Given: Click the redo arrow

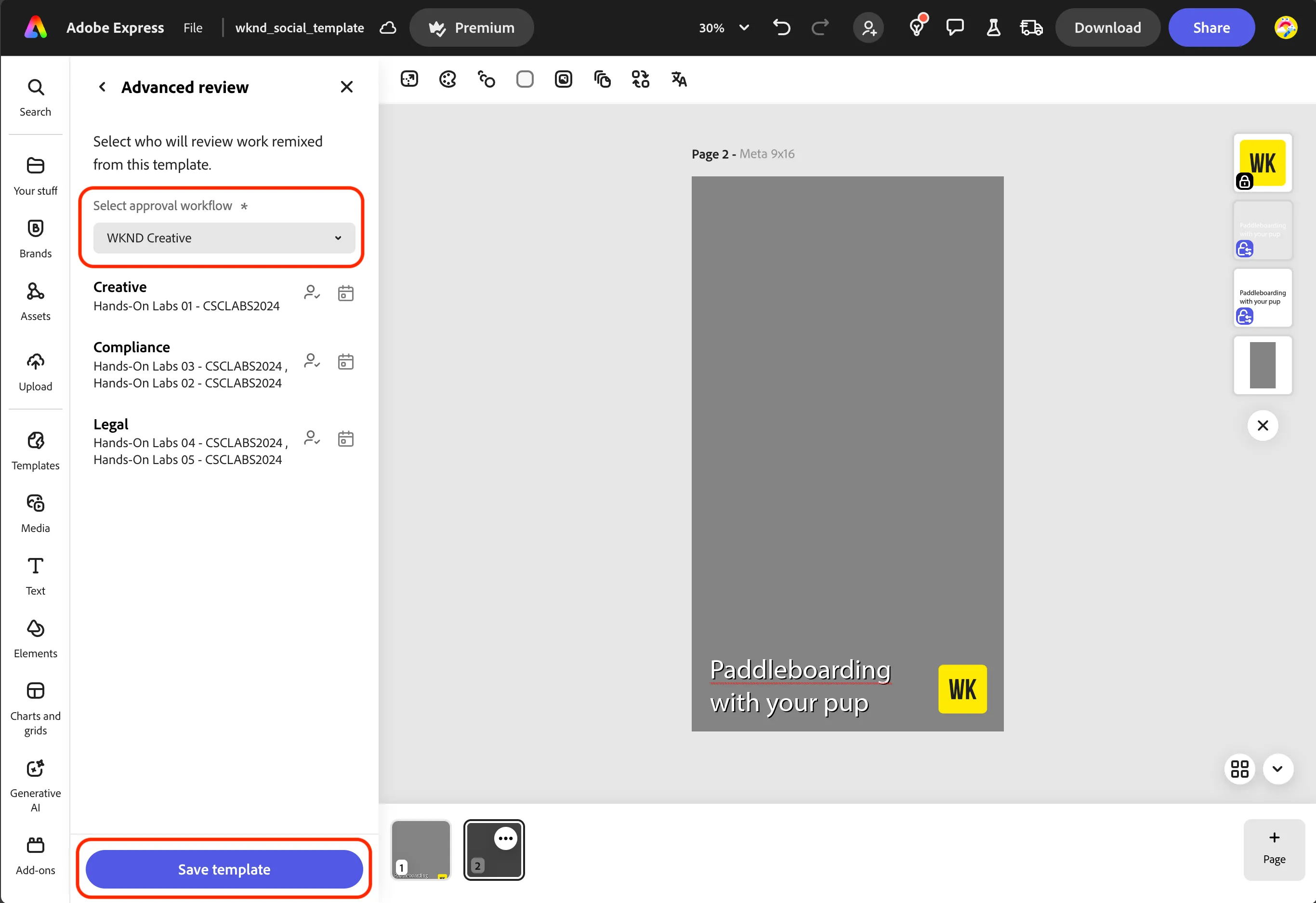Looking at the screenshot, I should (x=820, y=27).
